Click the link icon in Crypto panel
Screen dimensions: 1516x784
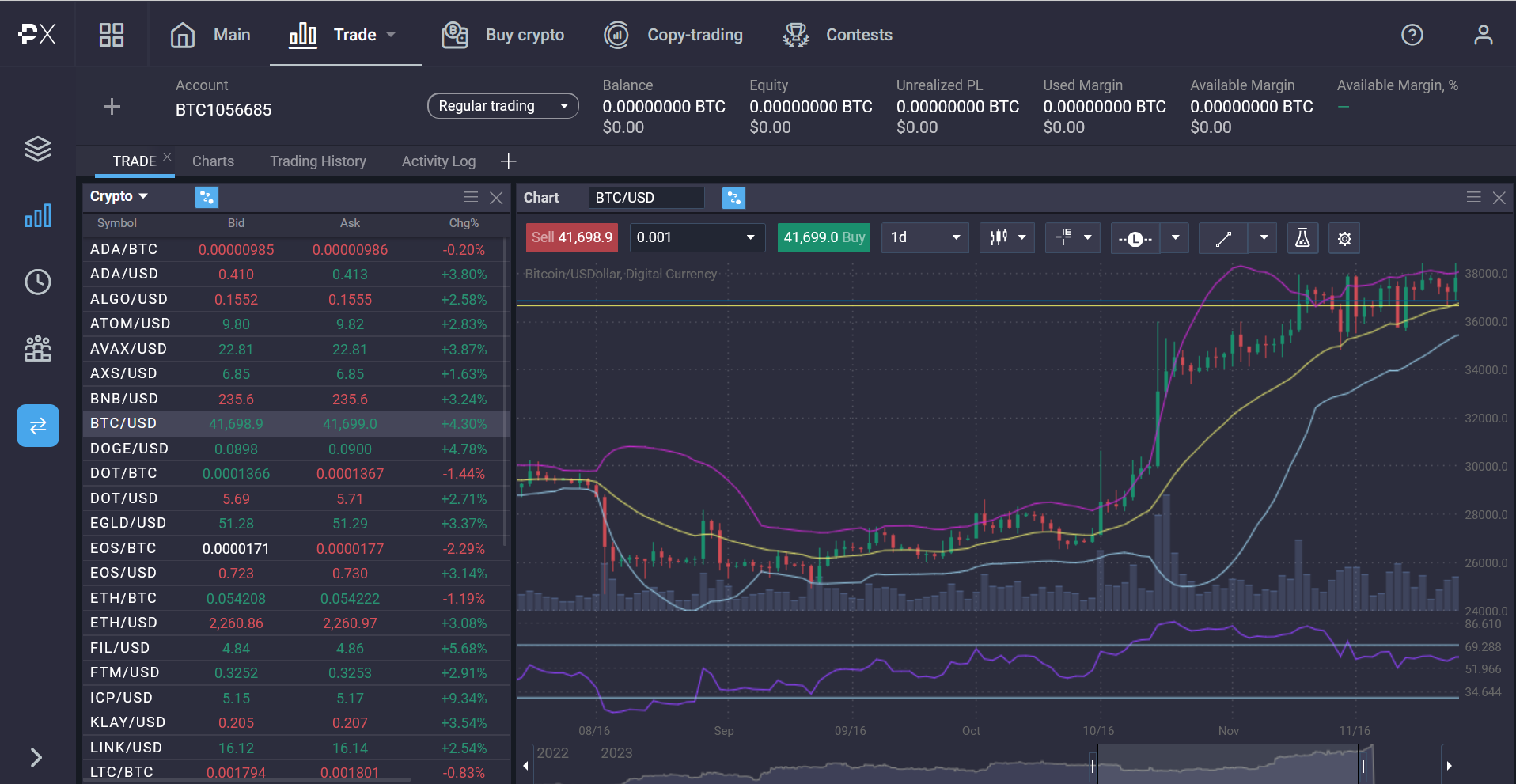(207, 197)
